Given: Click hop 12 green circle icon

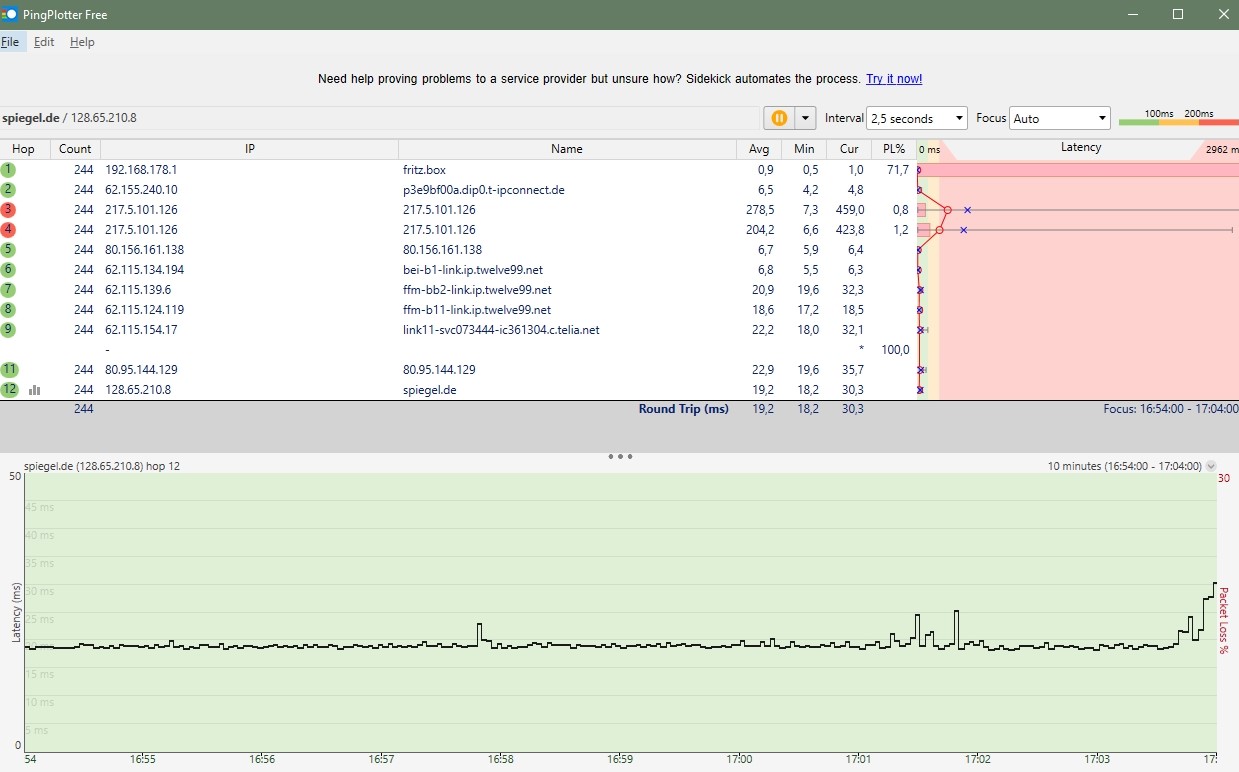Looking at the screenshot, I should [x=10, y=390].
